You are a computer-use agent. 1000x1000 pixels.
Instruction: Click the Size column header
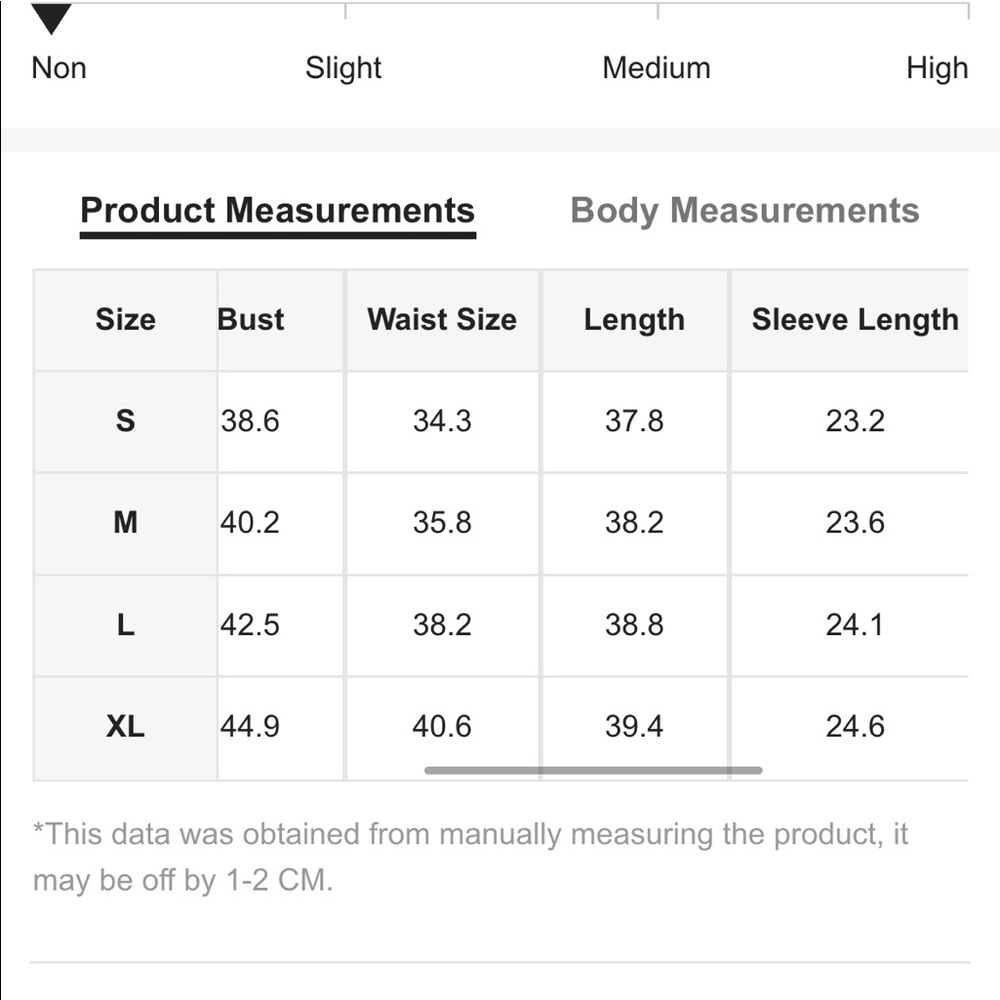tap(125, 320)
